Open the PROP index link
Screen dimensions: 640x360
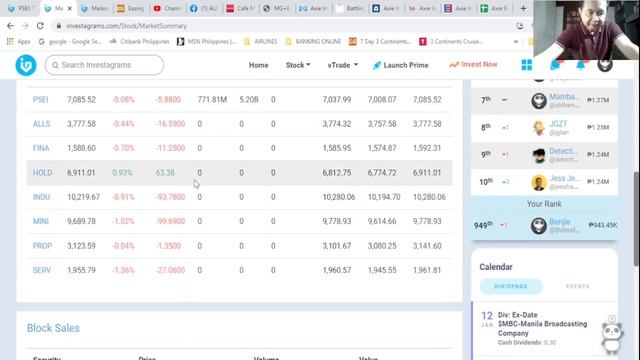[42, 246]
